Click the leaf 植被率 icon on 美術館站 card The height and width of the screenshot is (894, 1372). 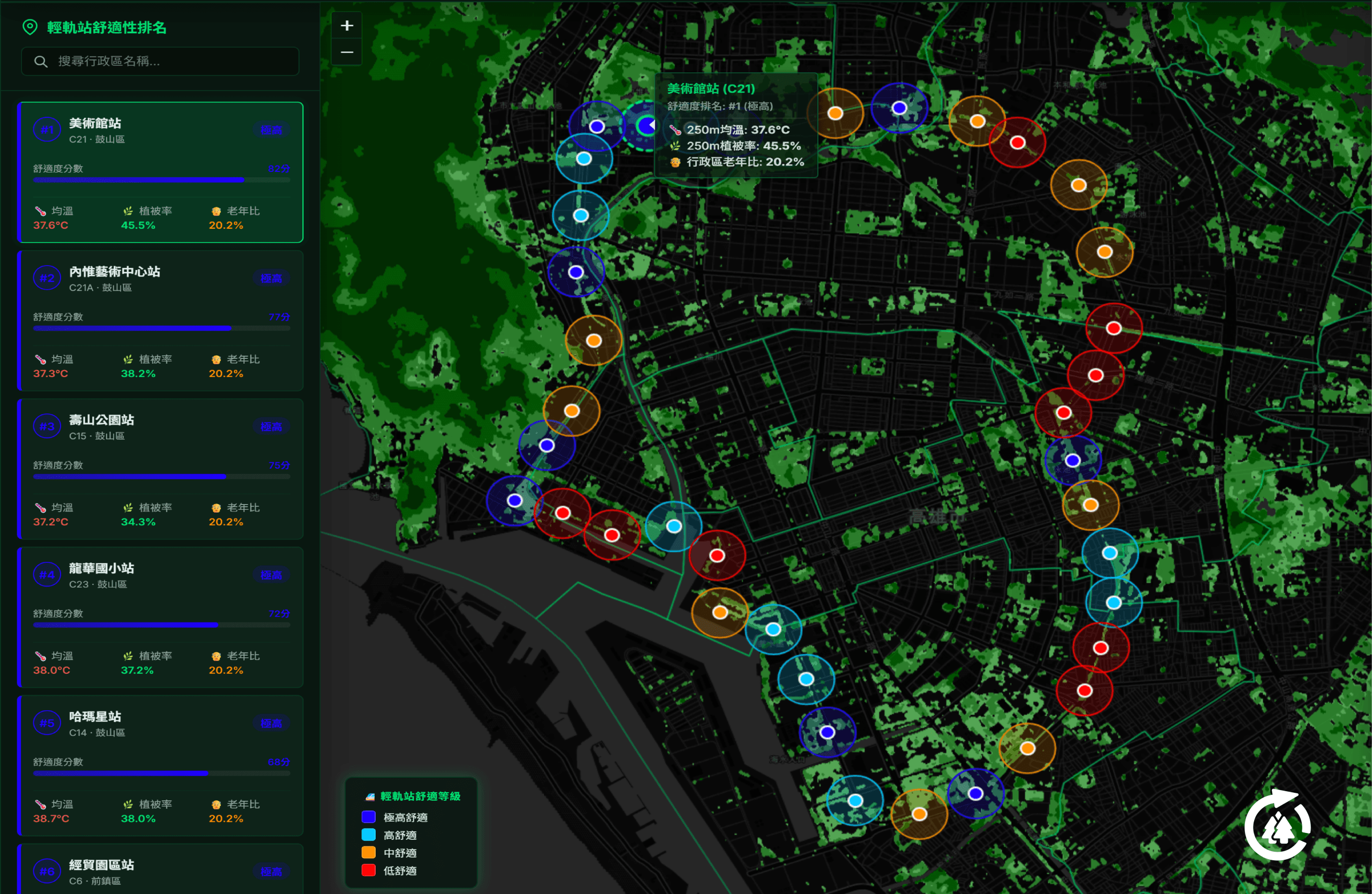tap(128, 212)
